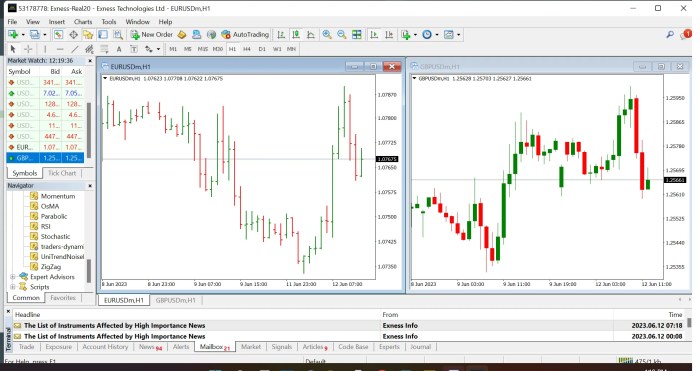Open the Insert menu
Screen dimensions: 700x371
[57, 21]
